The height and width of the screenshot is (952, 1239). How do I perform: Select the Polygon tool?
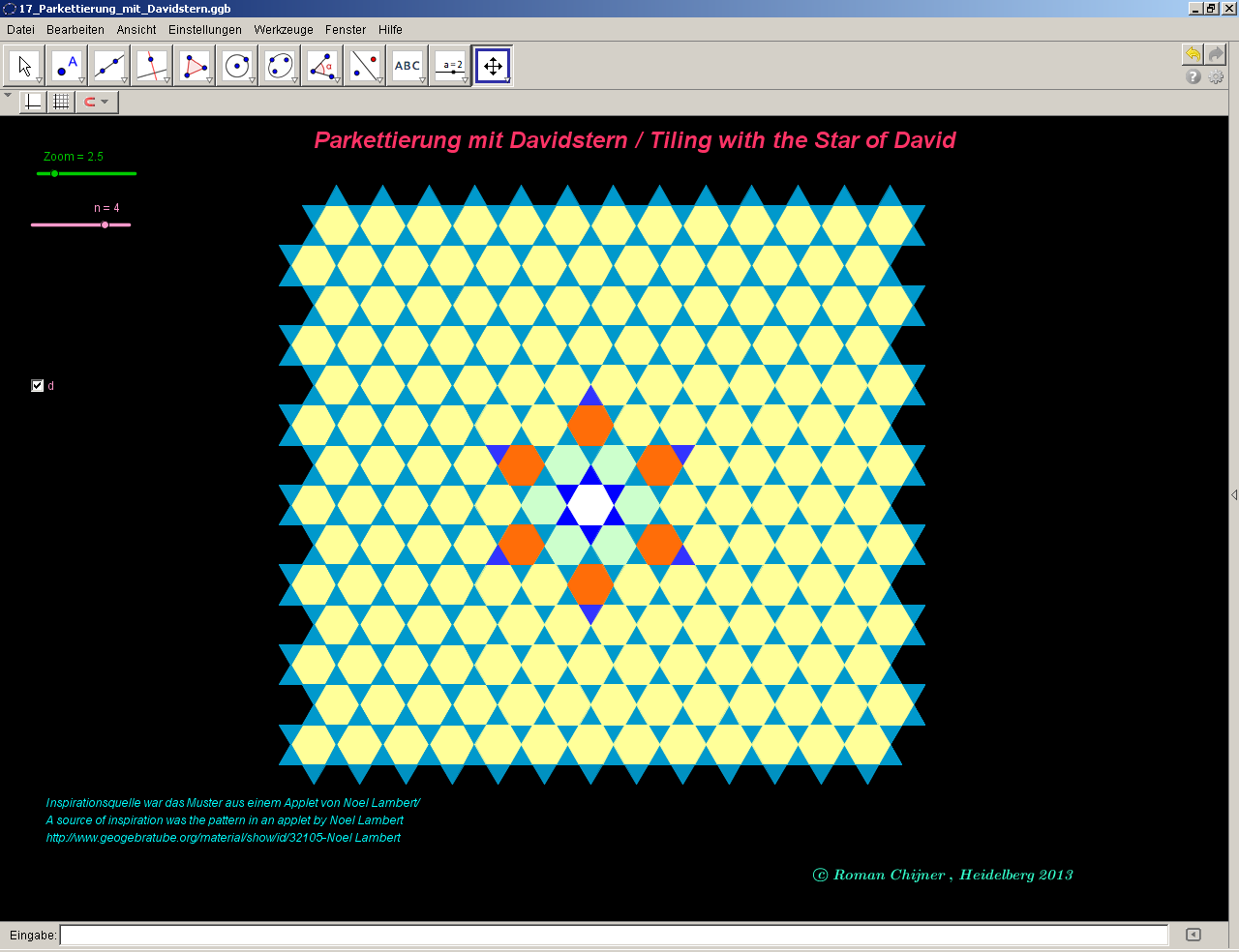pos(195,66)
